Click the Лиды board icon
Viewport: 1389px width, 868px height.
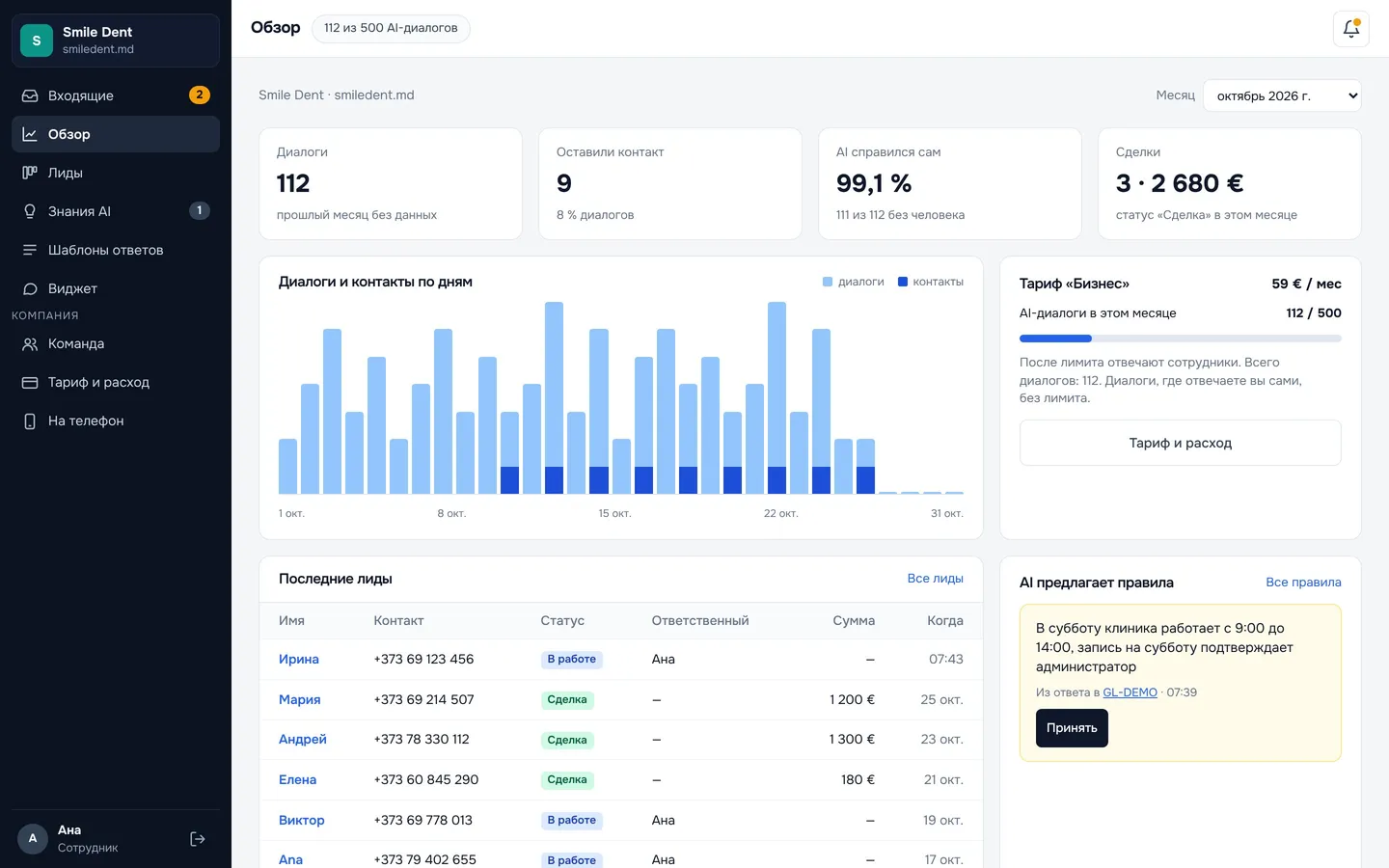point(30,173)
